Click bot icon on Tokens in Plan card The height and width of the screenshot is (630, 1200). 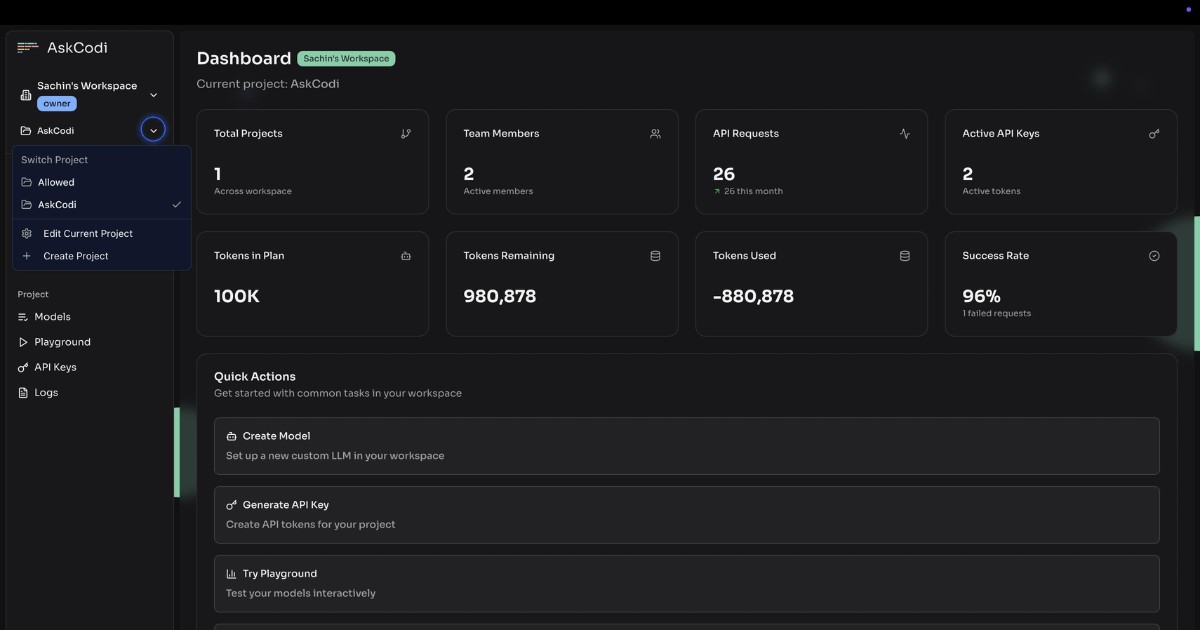point(406,256)
